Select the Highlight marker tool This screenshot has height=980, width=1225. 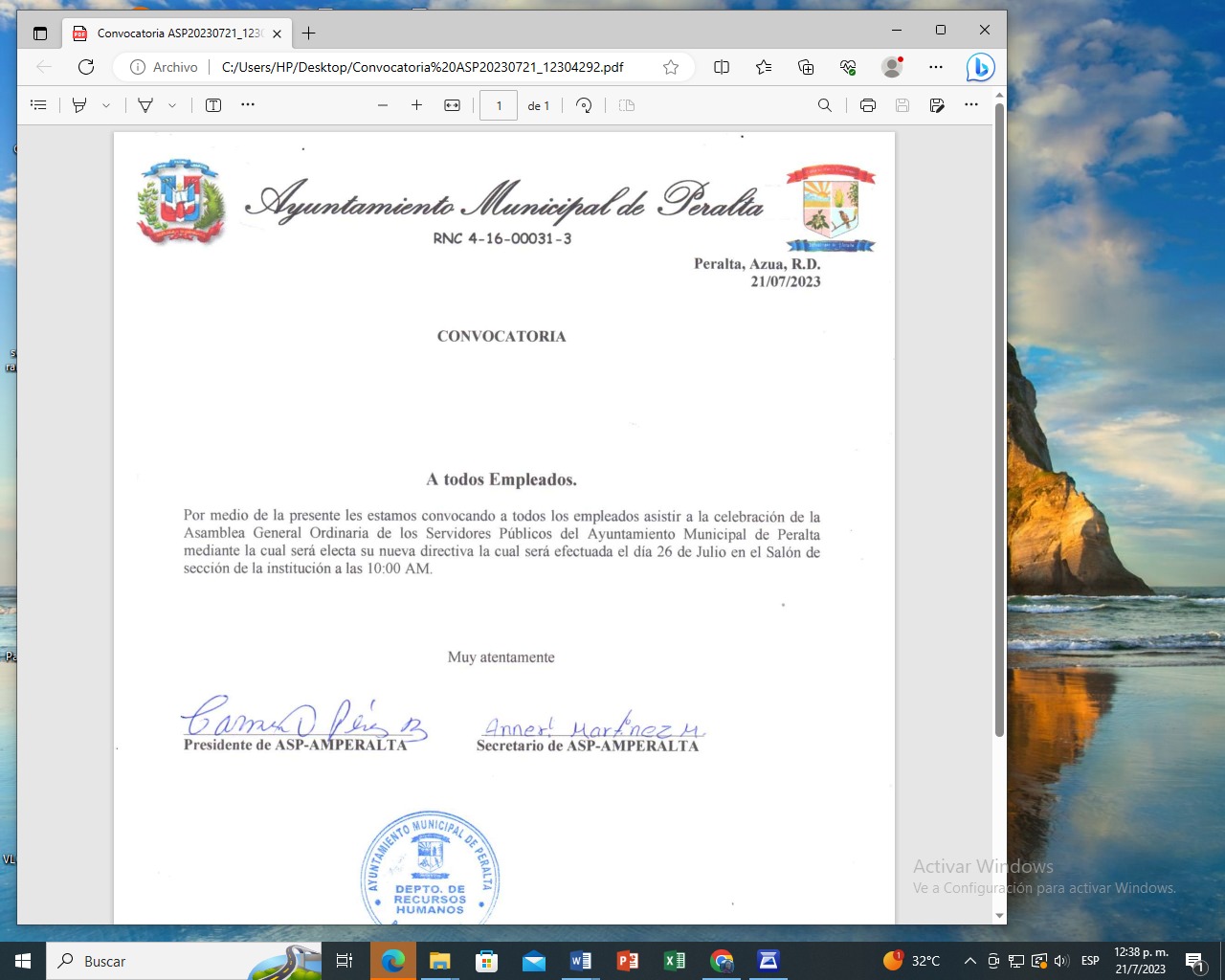145,105
